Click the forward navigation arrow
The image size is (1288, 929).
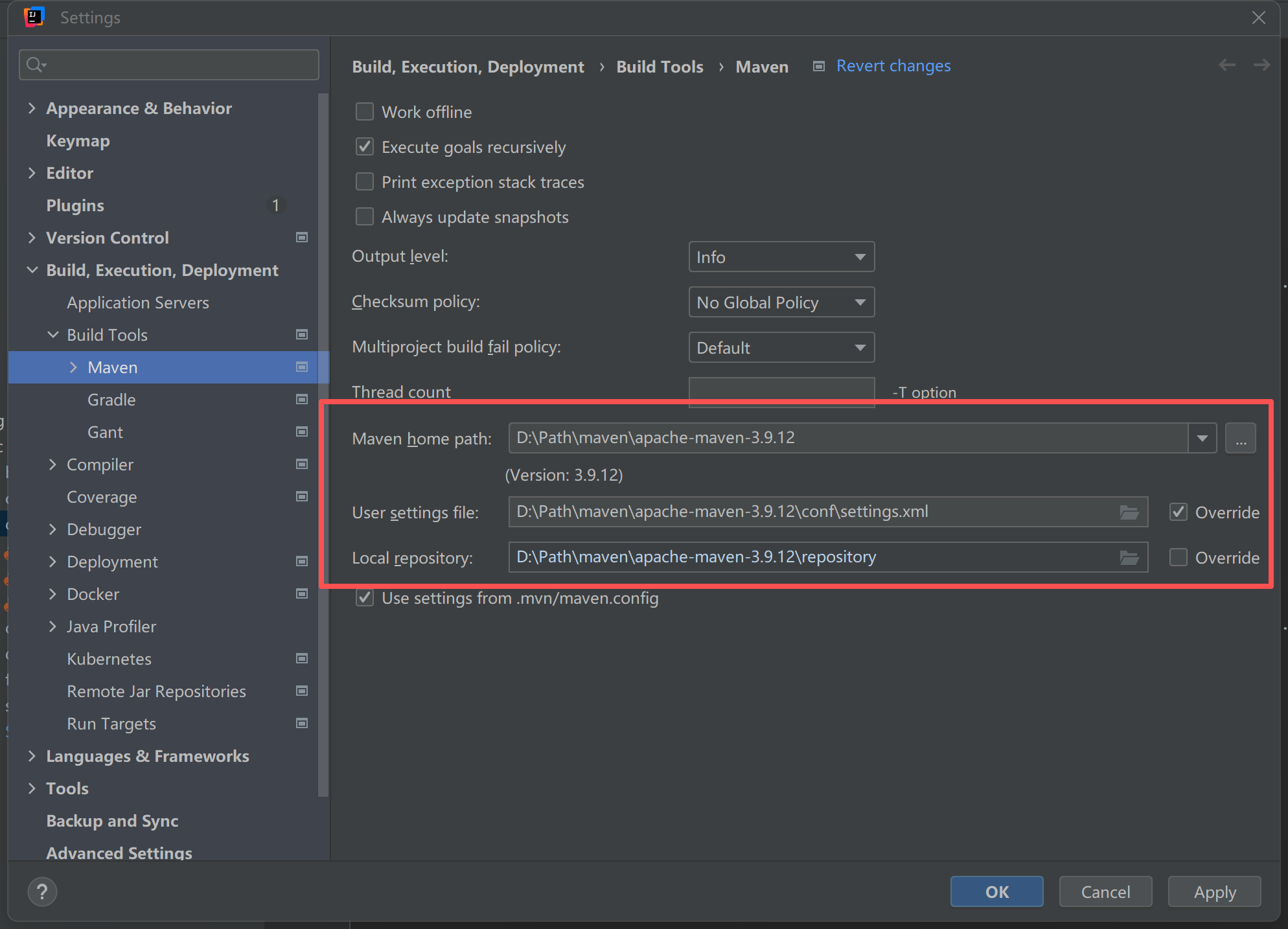[x=1261, y=65]
